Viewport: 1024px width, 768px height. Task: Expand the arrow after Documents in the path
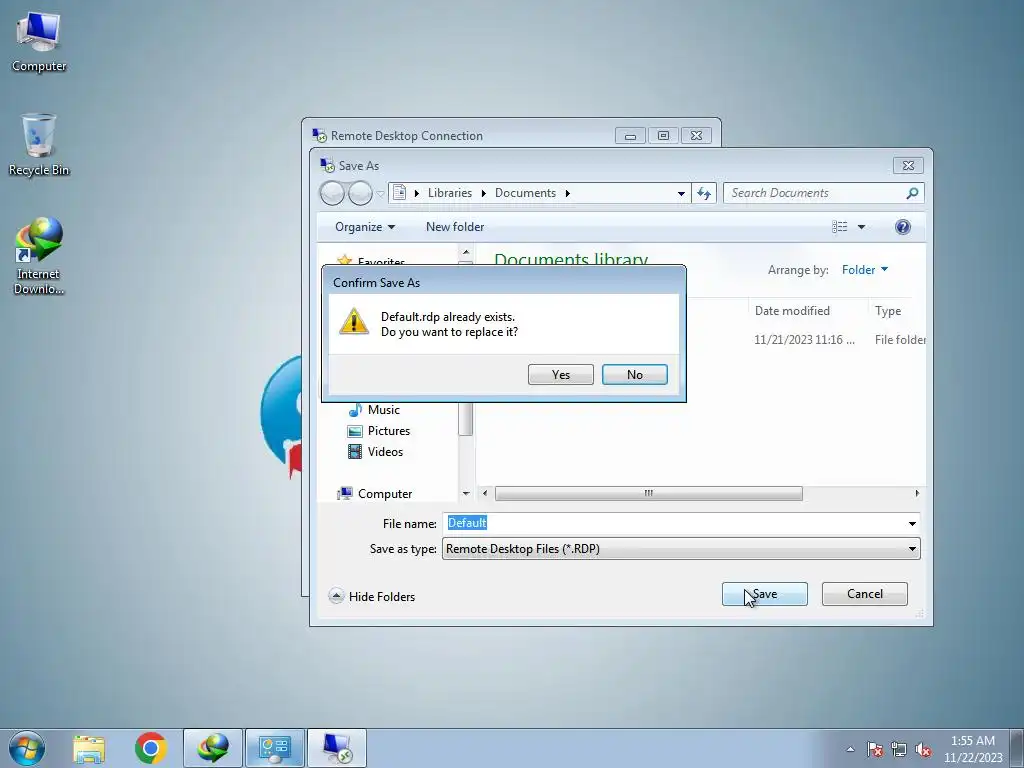[568, 193]
